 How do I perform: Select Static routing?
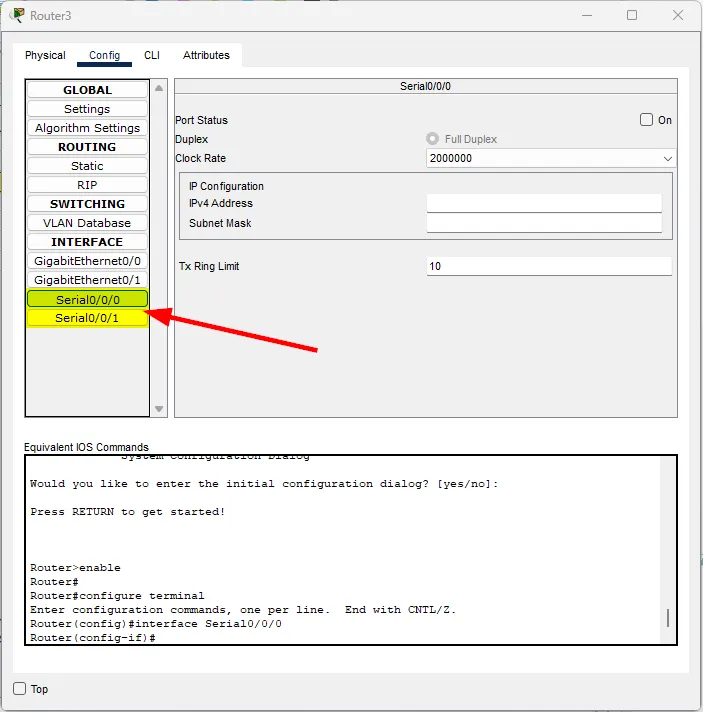click(87, 166)
